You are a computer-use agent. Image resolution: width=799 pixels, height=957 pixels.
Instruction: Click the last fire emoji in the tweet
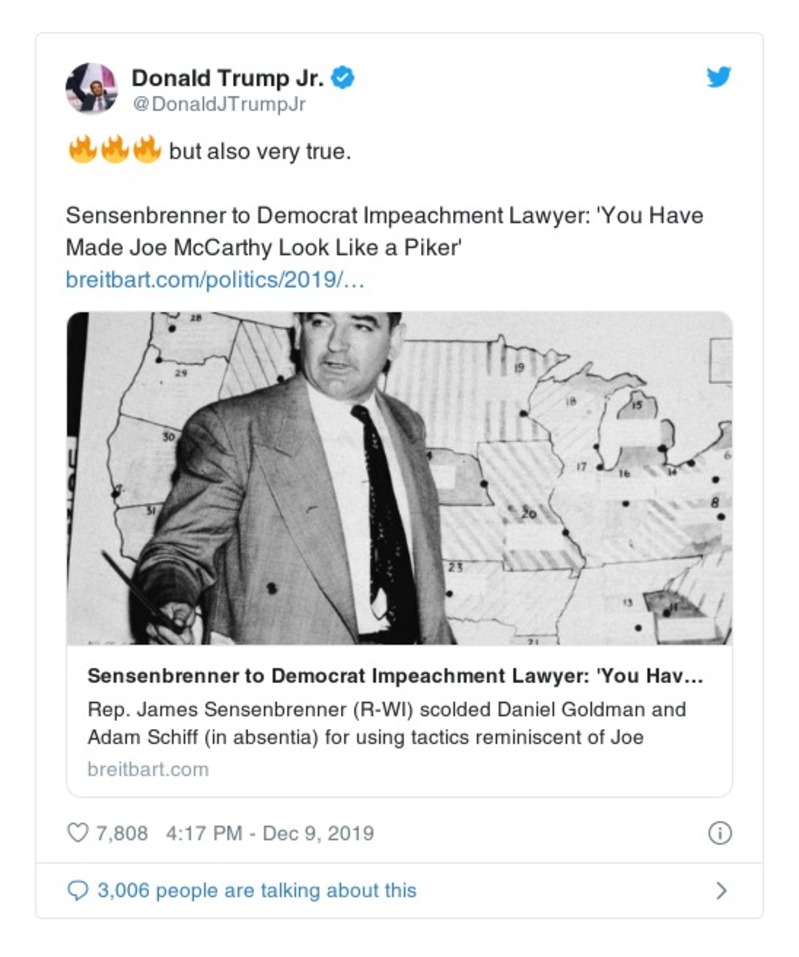pos(146,151)
